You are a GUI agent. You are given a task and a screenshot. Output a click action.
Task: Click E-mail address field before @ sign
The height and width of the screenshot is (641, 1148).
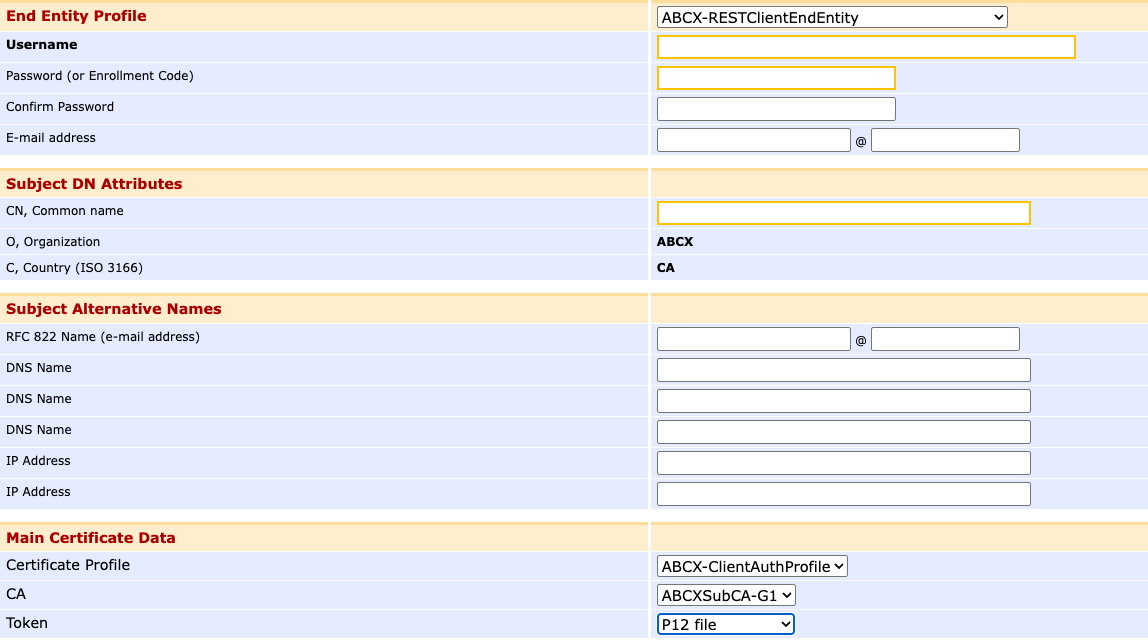753,140
